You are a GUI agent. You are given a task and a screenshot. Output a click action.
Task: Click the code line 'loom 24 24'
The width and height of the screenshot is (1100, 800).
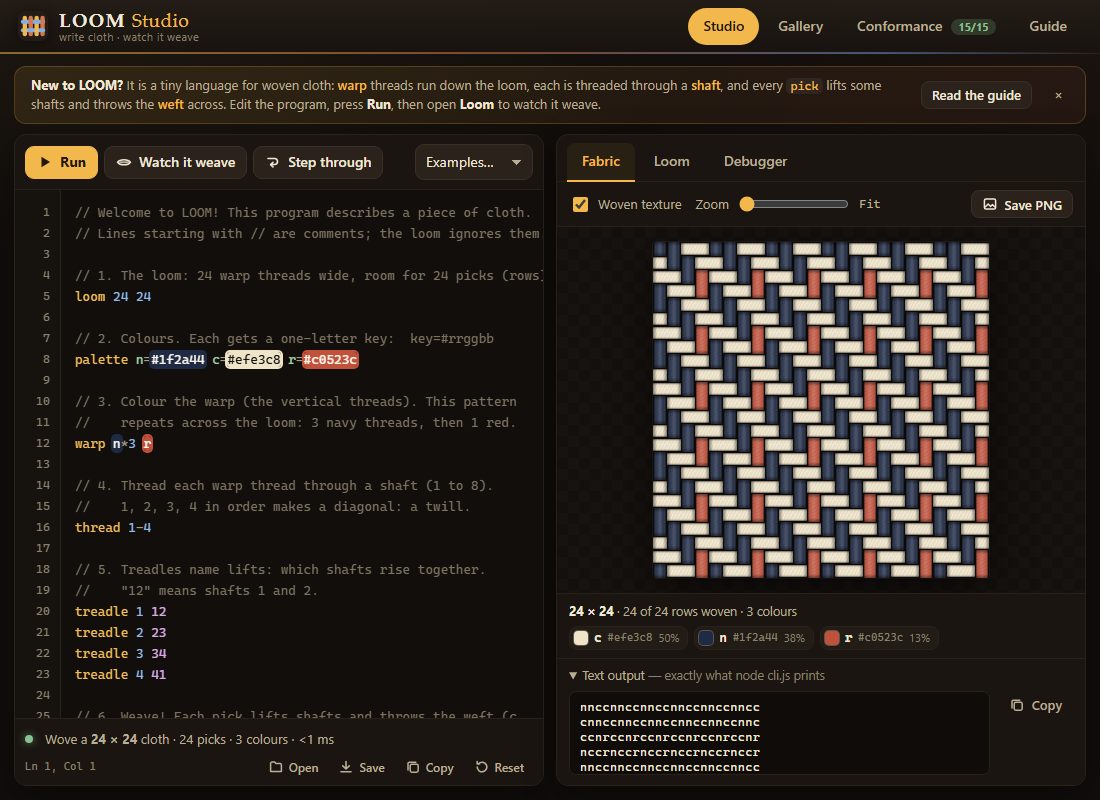(113, 296)
